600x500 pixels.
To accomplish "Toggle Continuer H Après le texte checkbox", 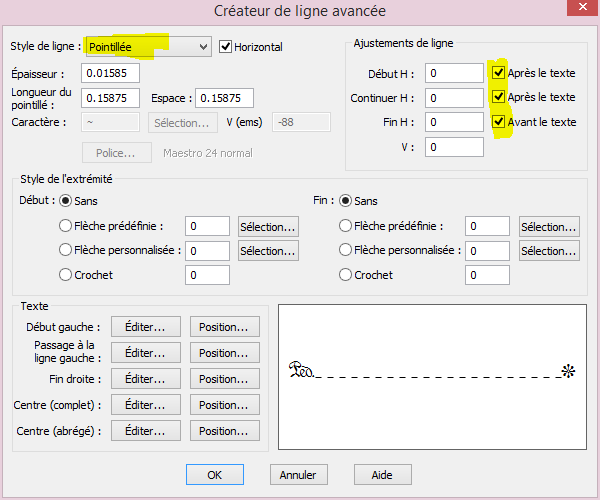I will pyautogui.click(x=498, y=97).
